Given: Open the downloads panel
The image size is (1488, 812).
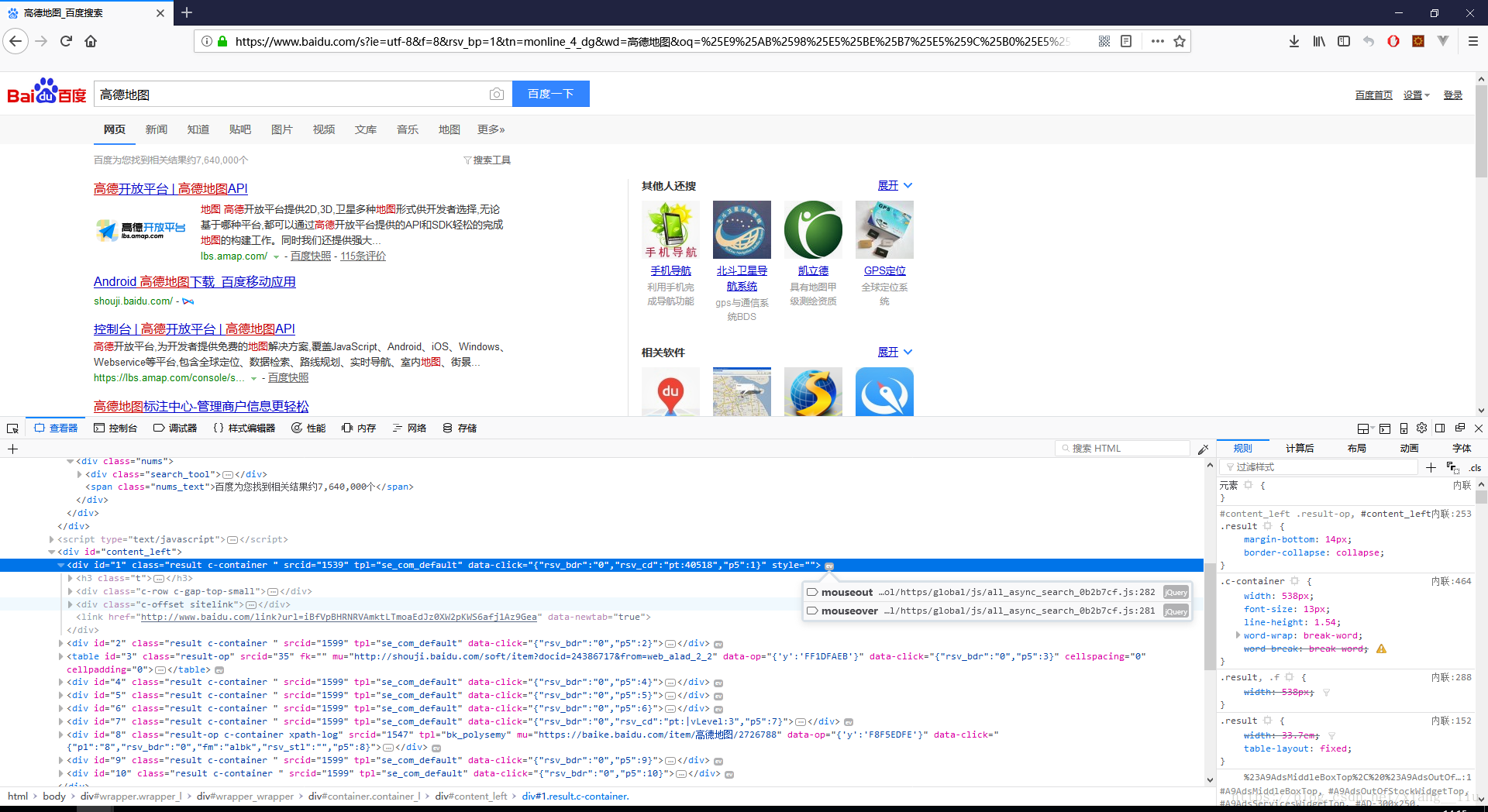Looking at the screenshot, I should (1293, 41).
